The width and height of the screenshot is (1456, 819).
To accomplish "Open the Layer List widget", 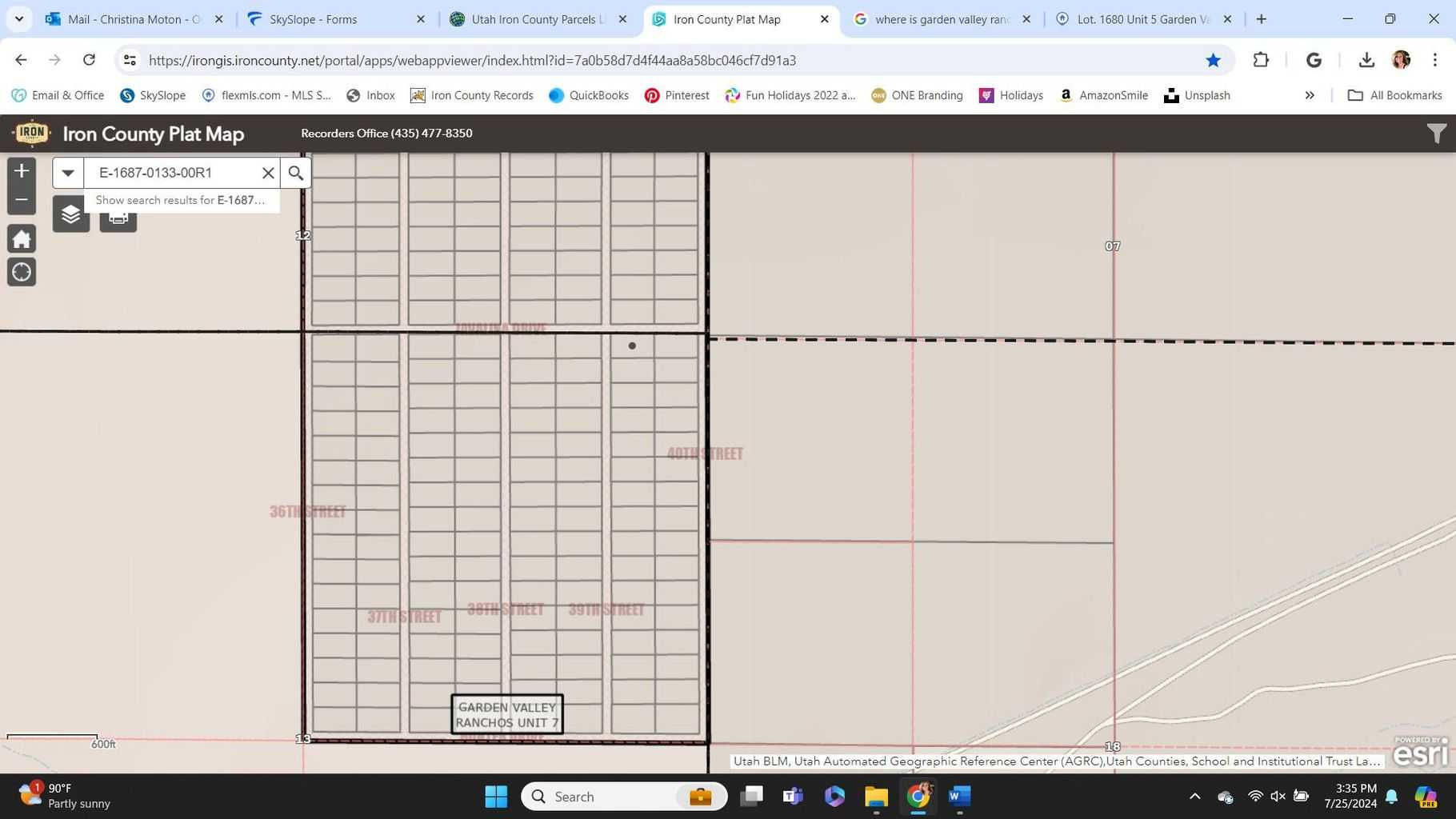I will [70, 214].
